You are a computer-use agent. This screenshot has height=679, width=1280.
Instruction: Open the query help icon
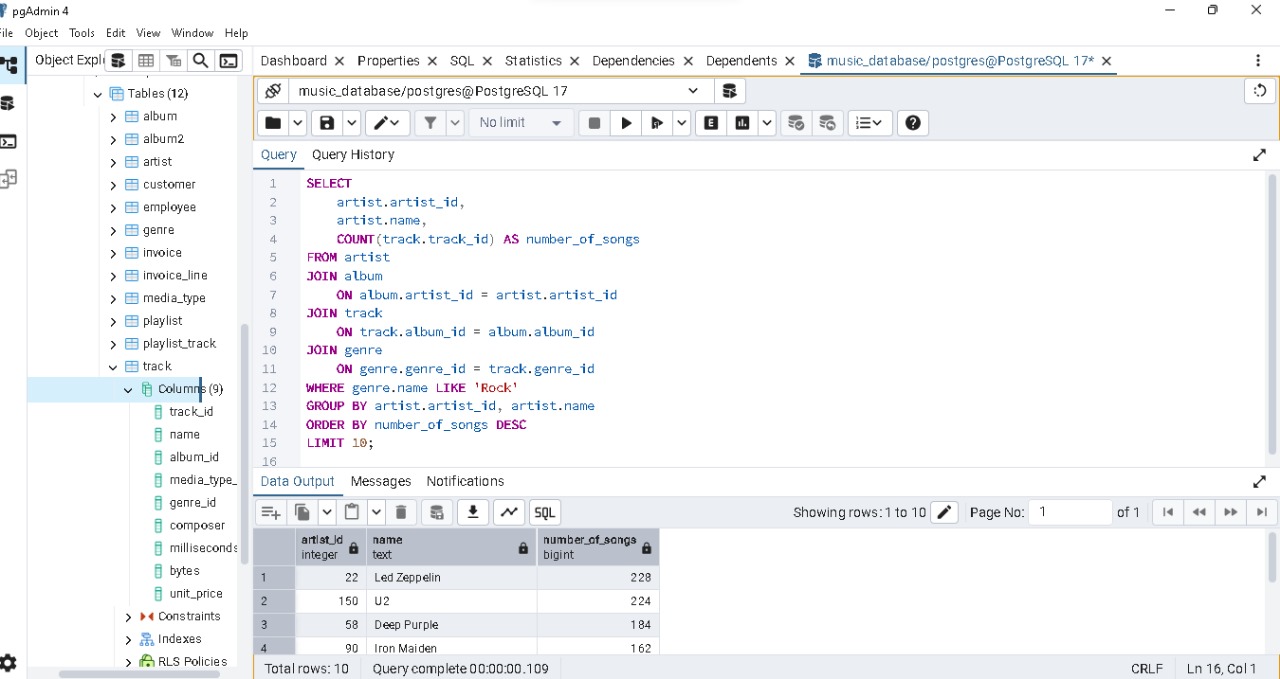pyautogui.click(x=912, y=123)
